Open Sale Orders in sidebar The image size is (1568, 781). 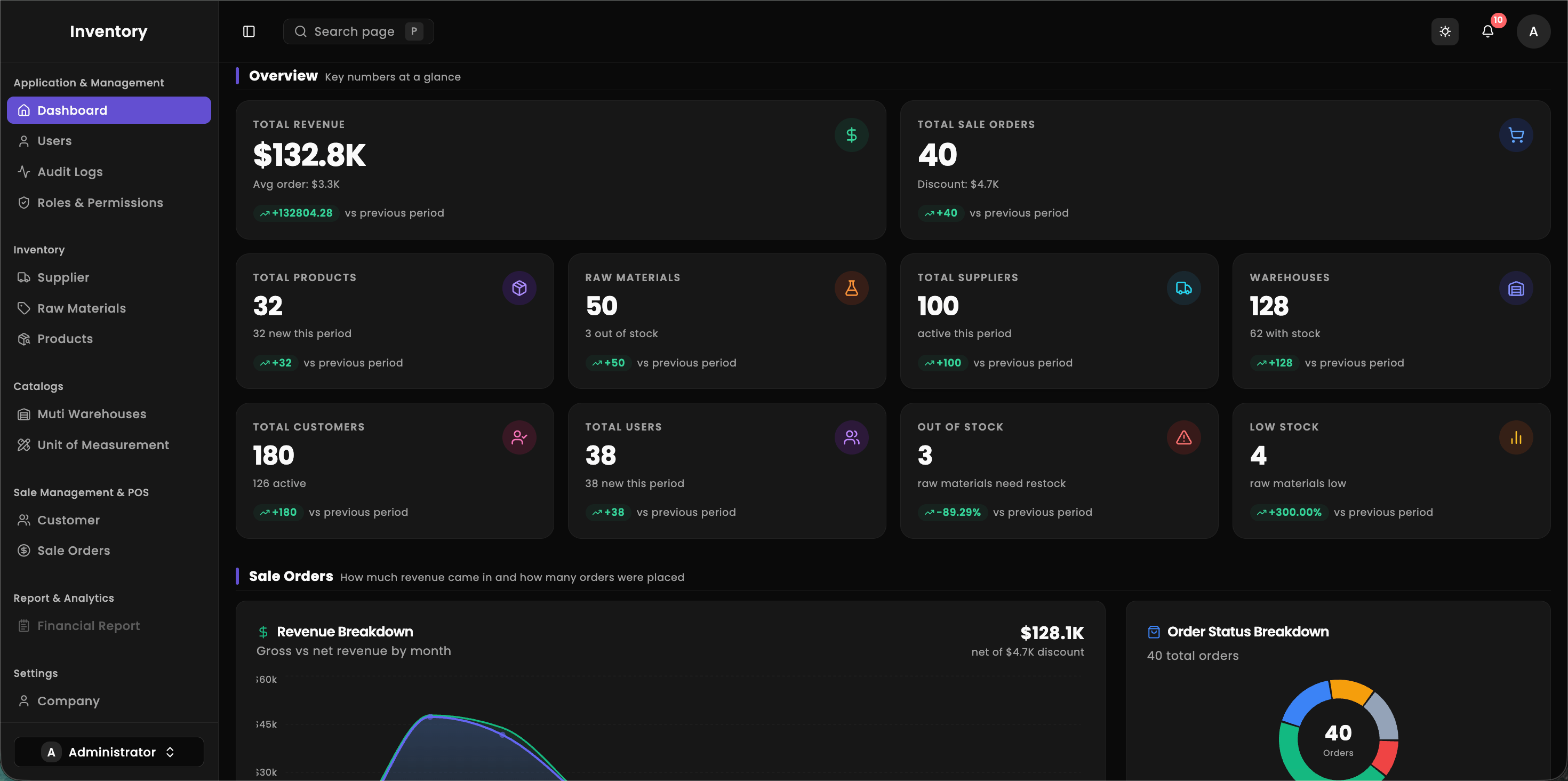pyautogui.click(x=109, y=551)
